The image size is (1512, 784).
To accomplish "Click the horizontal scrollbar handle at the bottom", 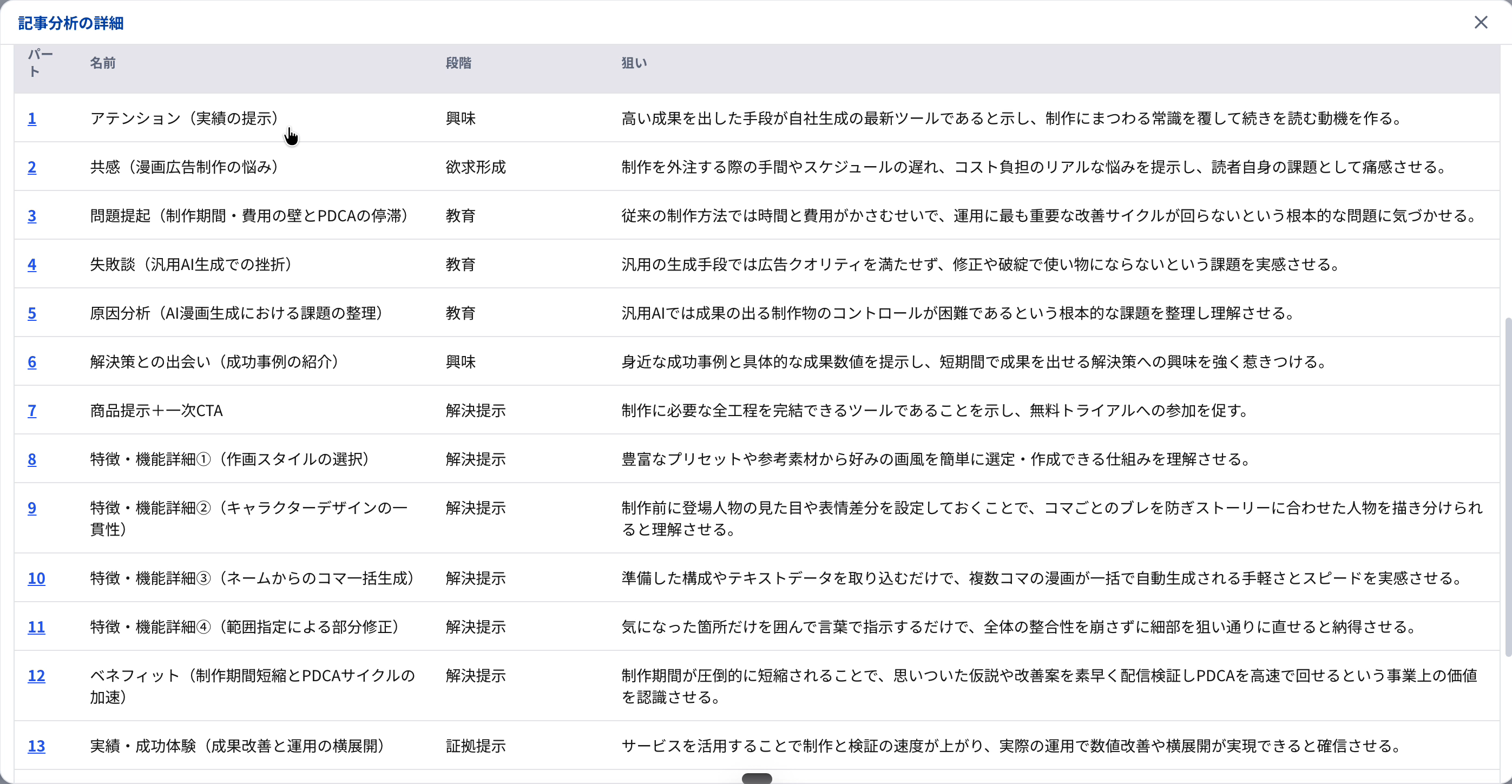I will click(x=757, y=778).
